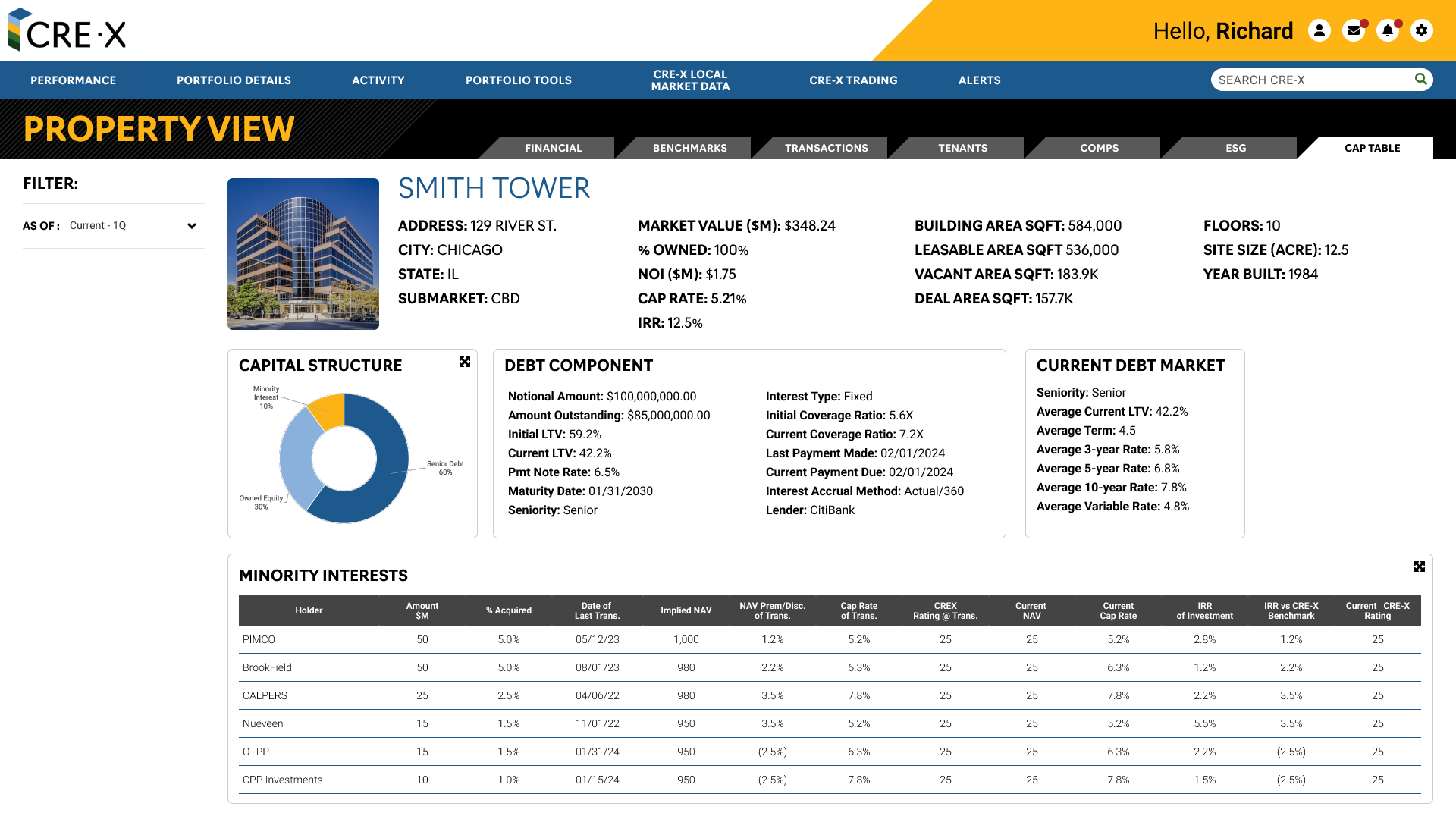This screenshot has height=819, width=1456.
Task: Expand the Minority Interests table
Action: 1420,566
